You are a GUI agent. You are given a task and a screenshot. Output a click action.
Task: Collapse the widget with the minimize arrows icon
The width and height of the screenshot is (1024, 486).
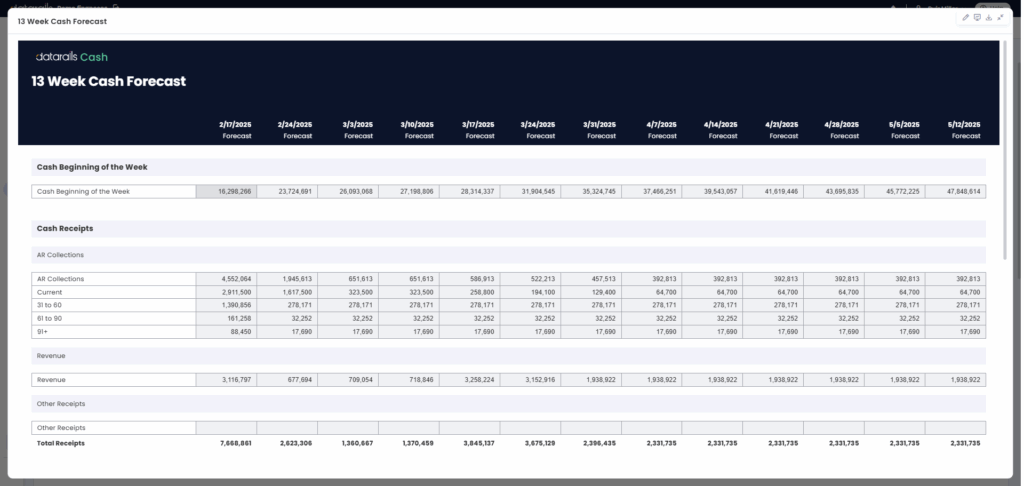point(1000,18)
